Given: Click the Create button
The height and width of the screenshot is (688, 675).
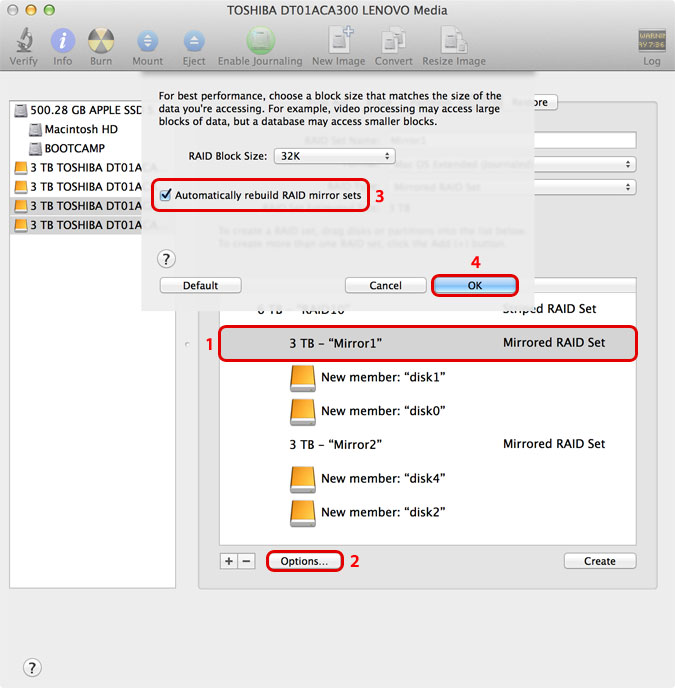Looking at the screenshot, I should pyautogui.click(x=599, y=561).
